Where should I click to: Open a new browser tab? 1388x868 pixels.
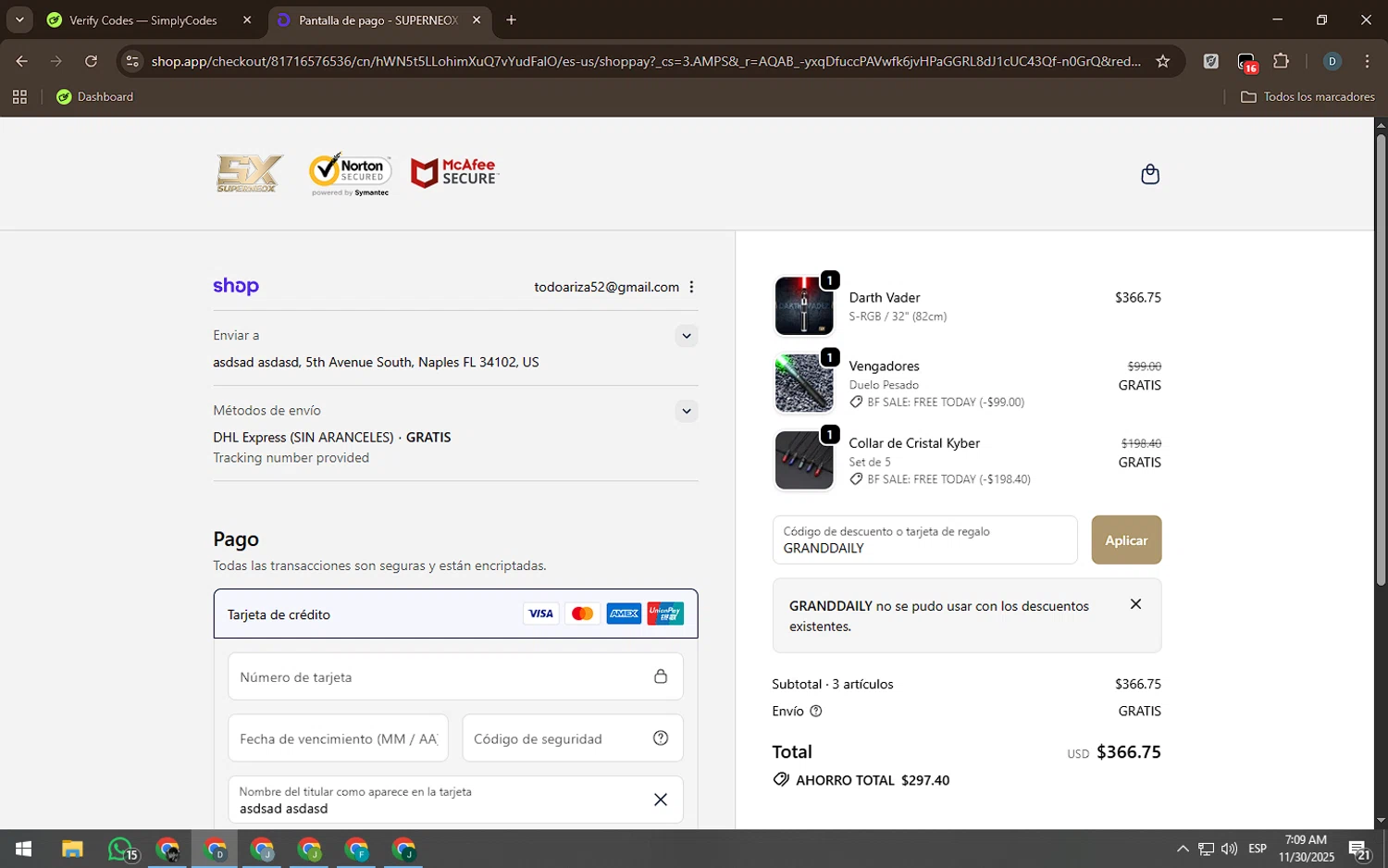[511, 19]
